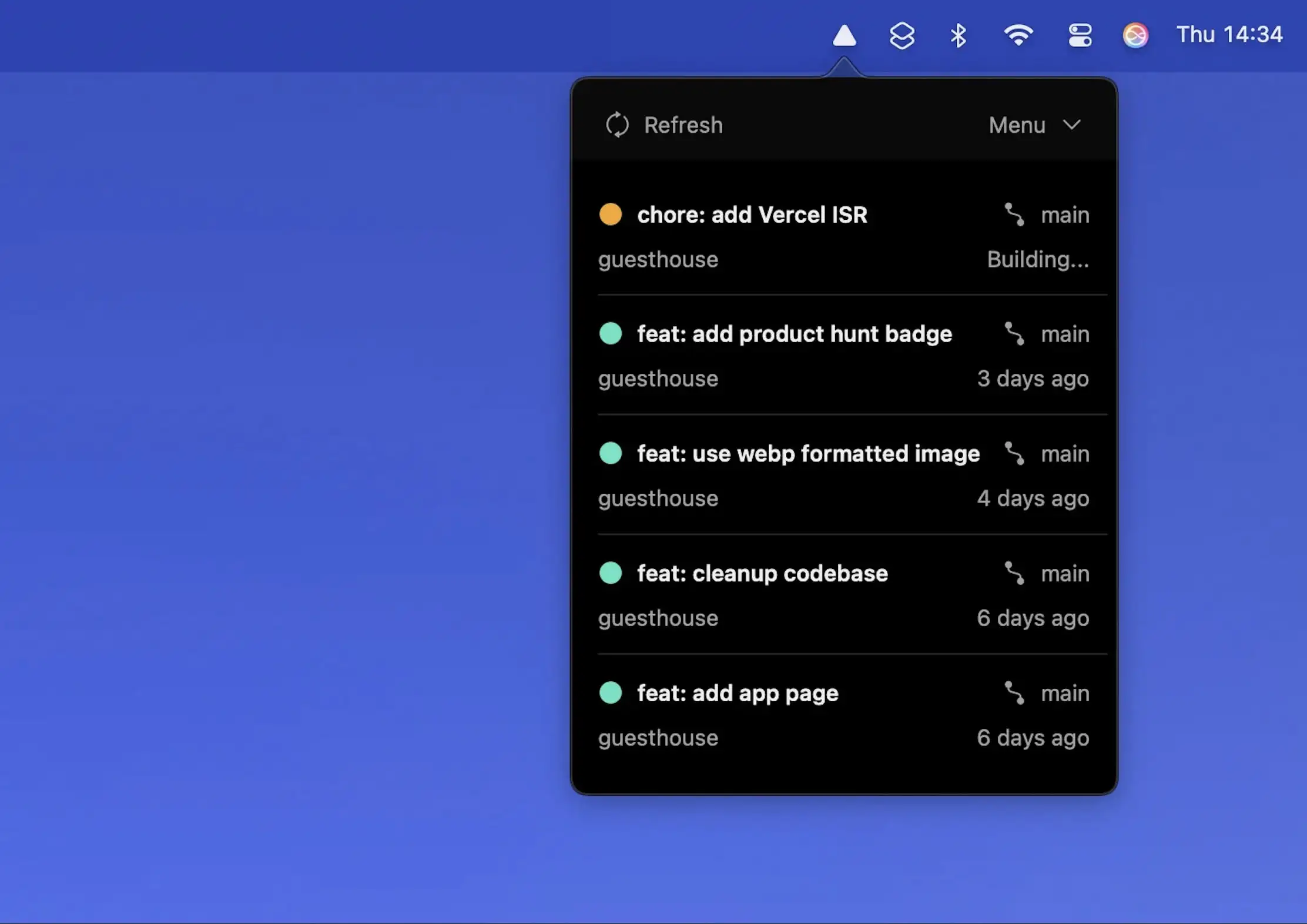Click 'main' on cleanup codebase row
Viewport: 1307px width, 924px height.
[x=1065, y=574]
